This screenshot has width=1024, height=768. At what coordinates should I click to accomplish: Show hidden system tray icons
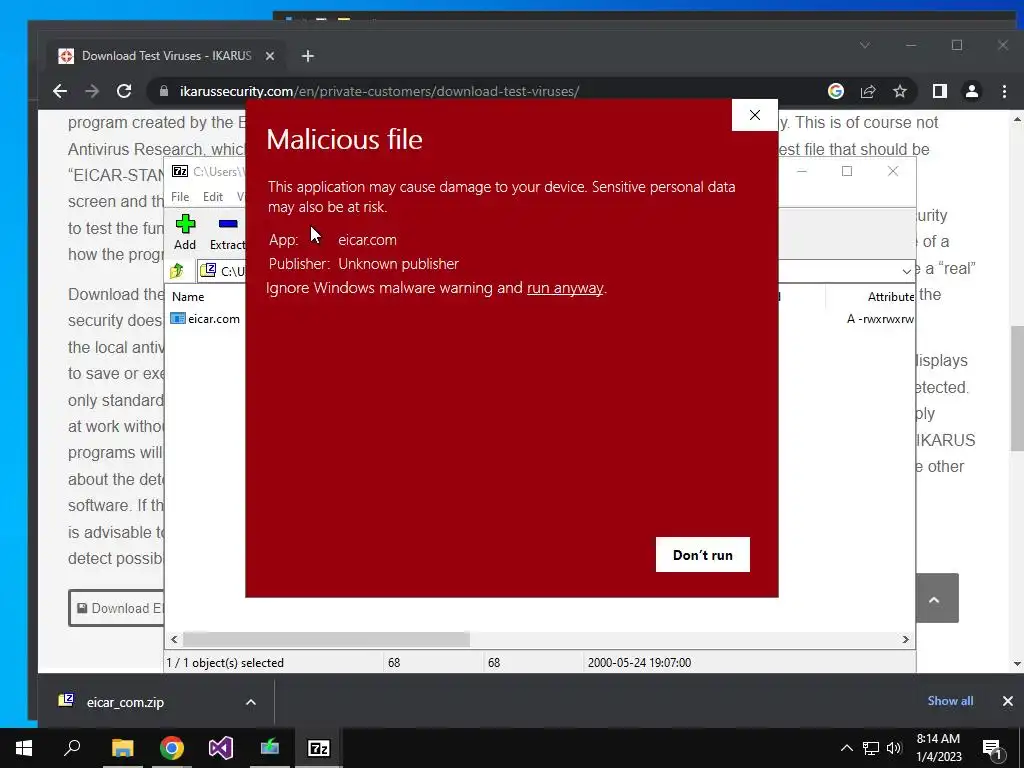click(x=846, y=748)
